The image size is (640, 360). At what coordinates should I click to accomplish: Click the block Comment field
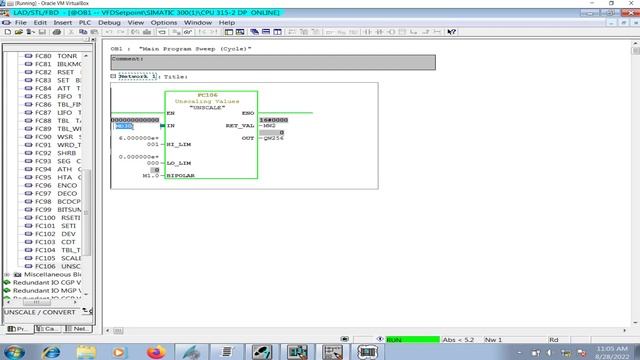pyautogui.click(x=273, y=62)
